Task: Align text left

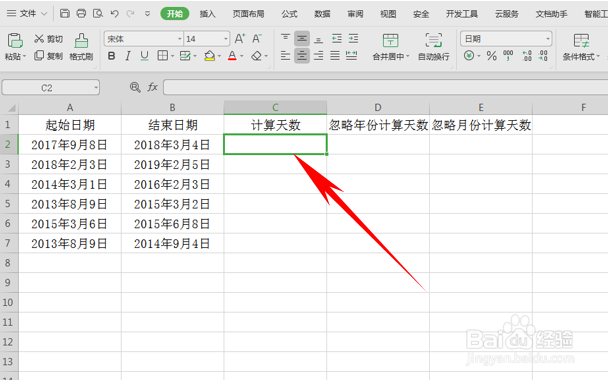Action: [285, 56]
